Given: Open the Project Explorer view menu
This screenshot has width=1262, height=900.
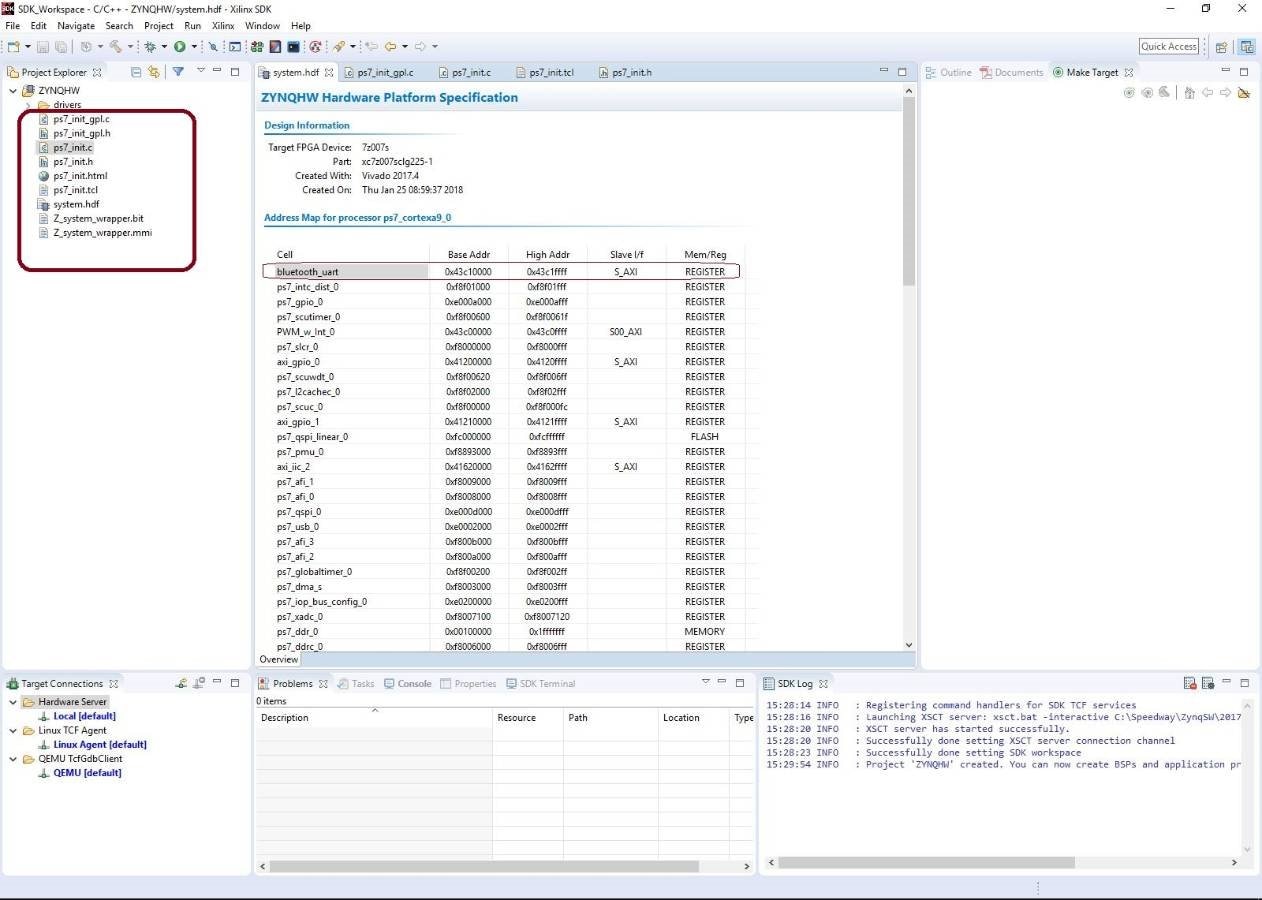Looking at the screenshot, I should coord(200,72).
